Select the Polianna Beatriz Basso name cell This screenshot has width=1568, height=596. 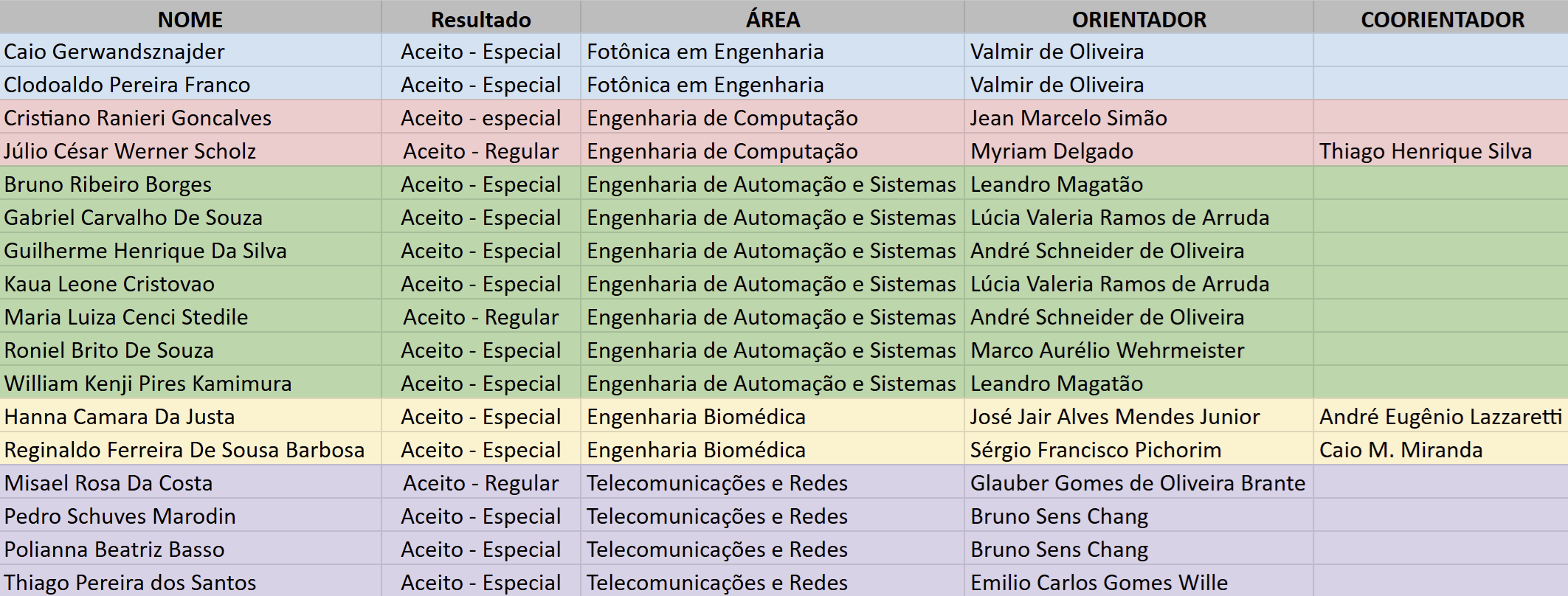click(x=114, y=550)
